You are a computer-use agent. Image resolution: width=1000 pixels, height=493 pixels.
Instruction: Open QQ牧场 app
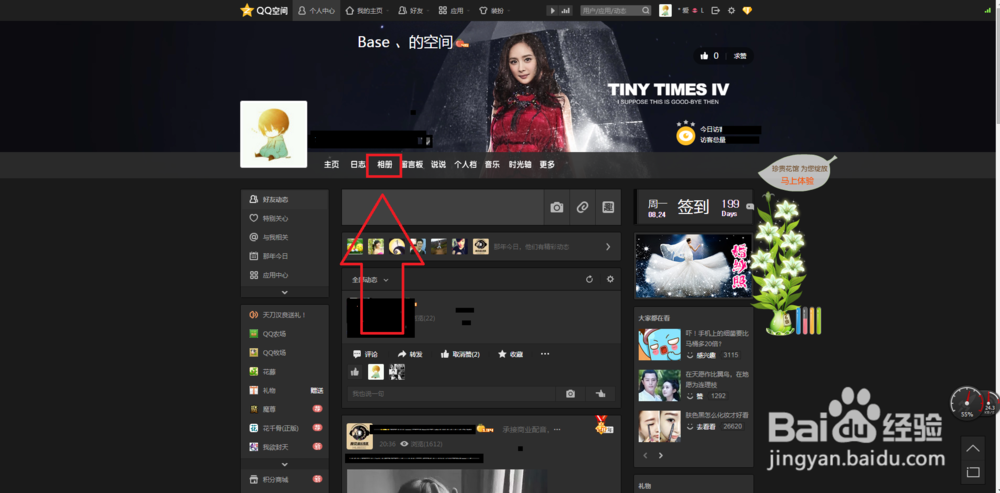pyautogui.click(x=274, y=353)
